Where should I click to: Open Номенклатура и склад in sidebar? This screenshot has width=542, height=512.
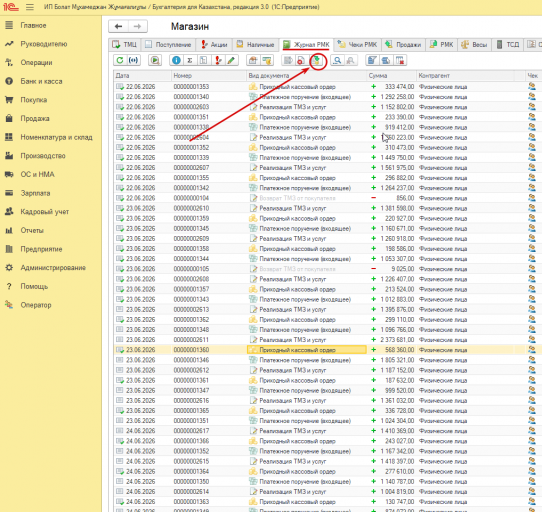coord(56,137)
